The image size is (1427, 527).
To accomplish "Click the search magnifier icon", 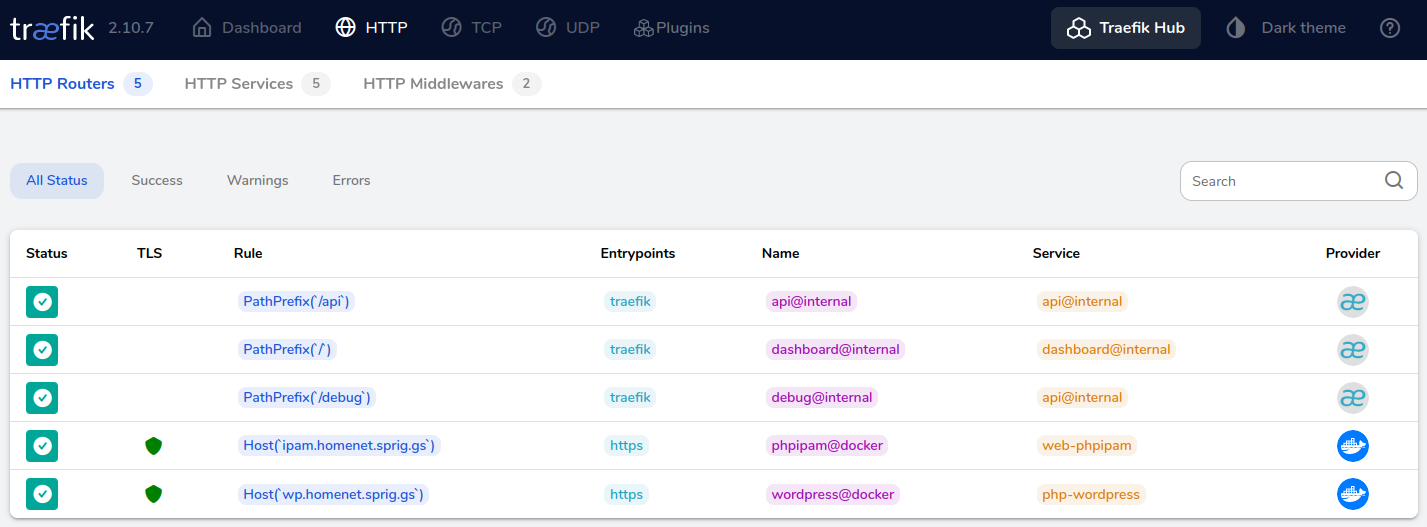I will (x=1394, y=180).
